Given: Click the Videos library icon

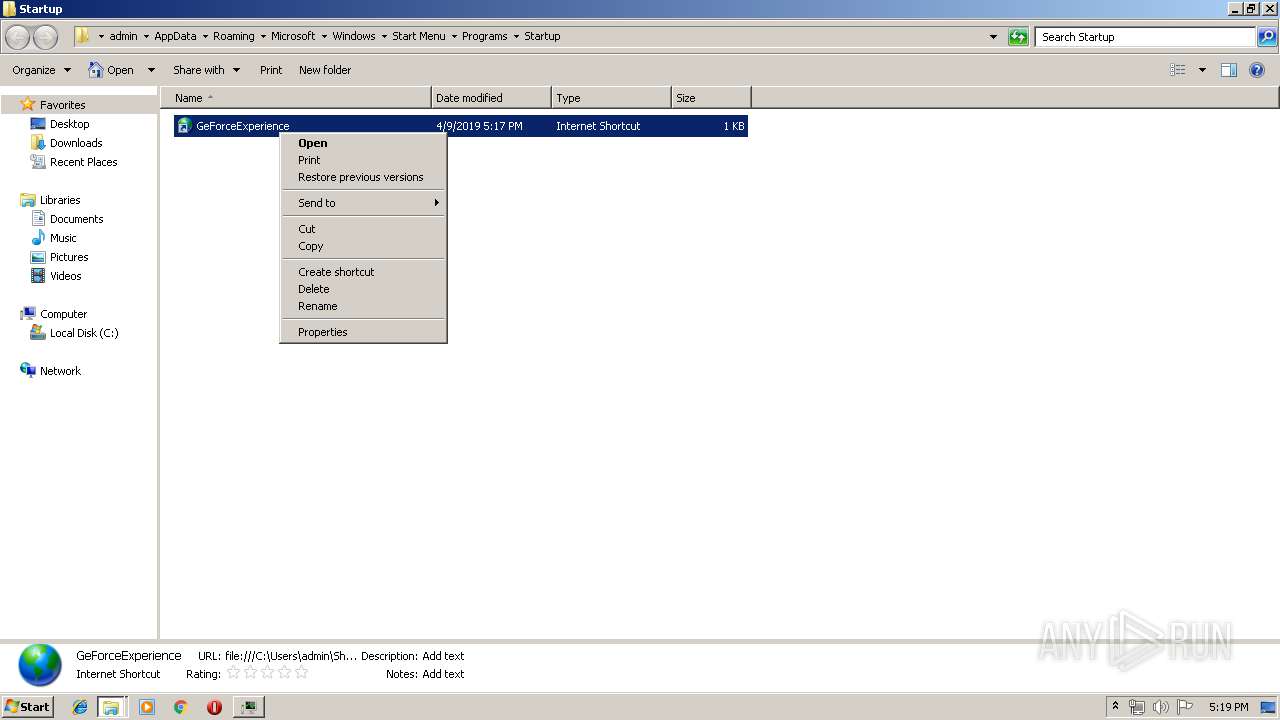Looking at the screenshot, I should (x=38, y=276).
